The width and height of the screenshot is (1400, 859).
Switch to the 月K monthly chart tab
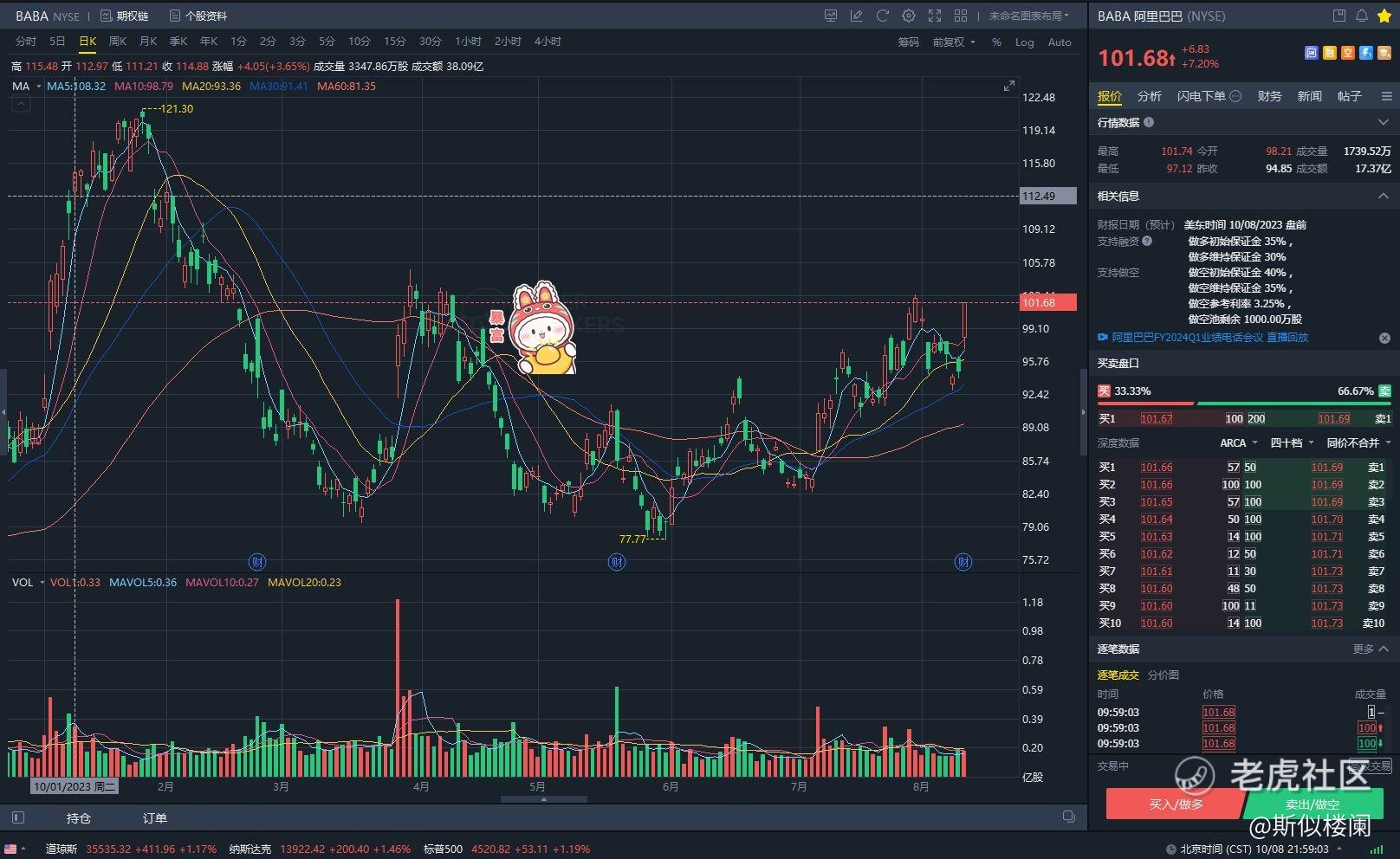point(148,42)
